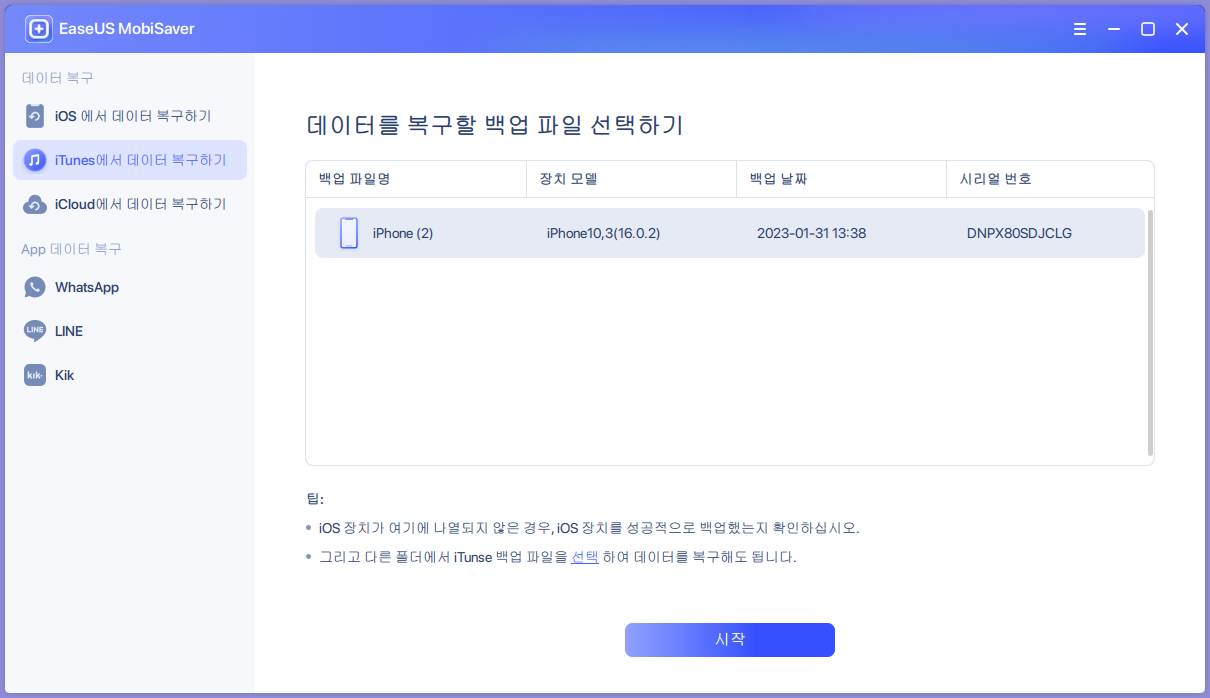
Task: Open the hamburger menu in the title bar
Action: 1080,29
